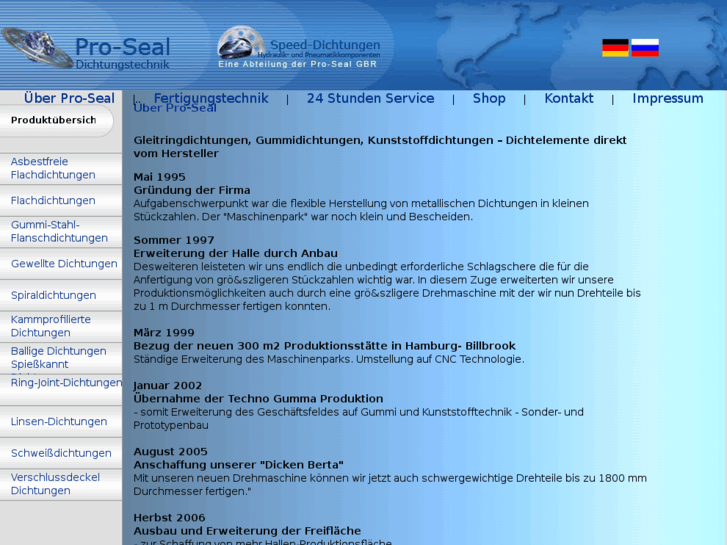Navigate to Schweißdichtungen
The height and width of the screenshot is (545, 727).
[61, 453]
